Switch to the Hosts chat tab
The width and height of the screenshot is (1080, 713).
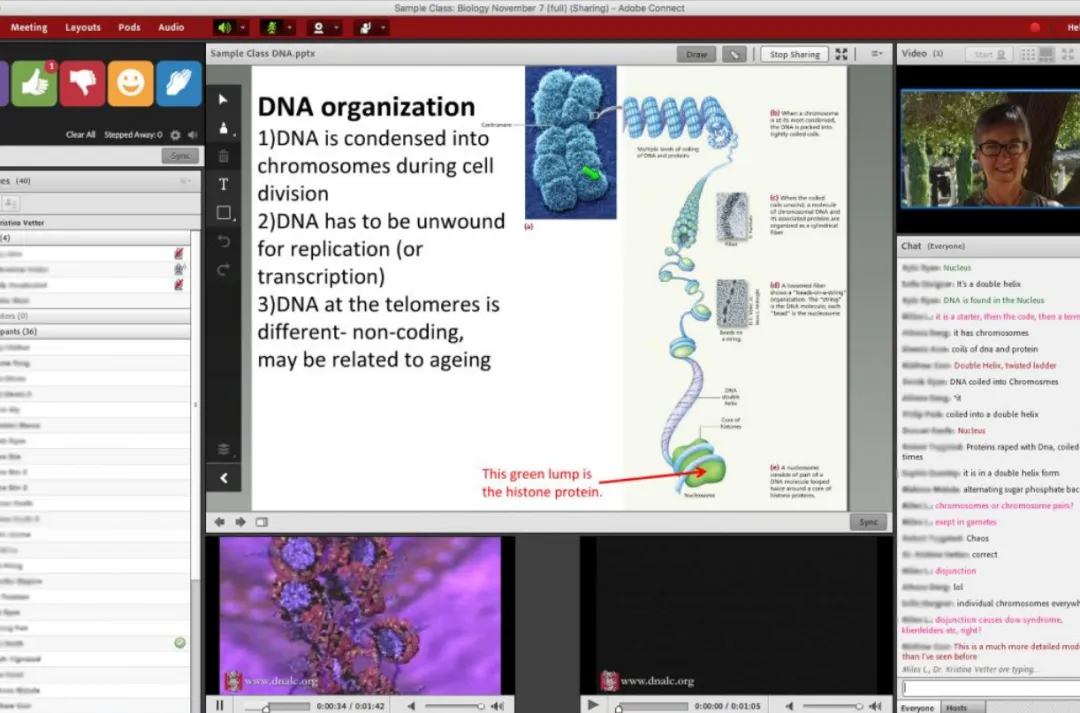[956, 708]
